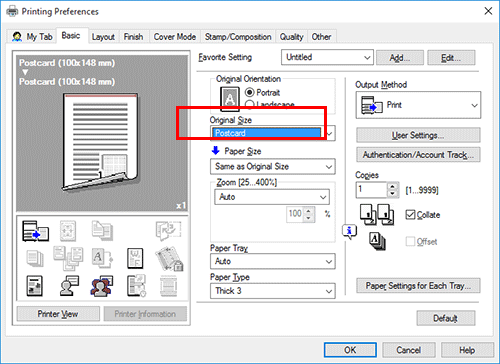Click the secured document lock icon
500x364 pixels.
[x=169, y=258]
